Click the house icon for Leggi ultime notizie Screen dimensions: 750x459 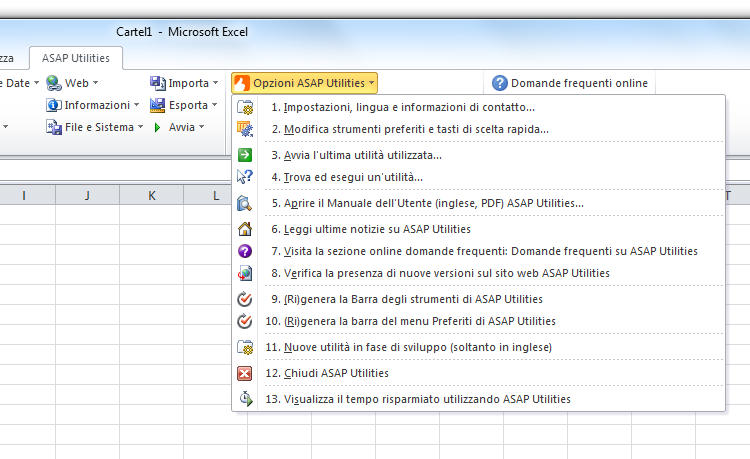(x=245, y=229)
